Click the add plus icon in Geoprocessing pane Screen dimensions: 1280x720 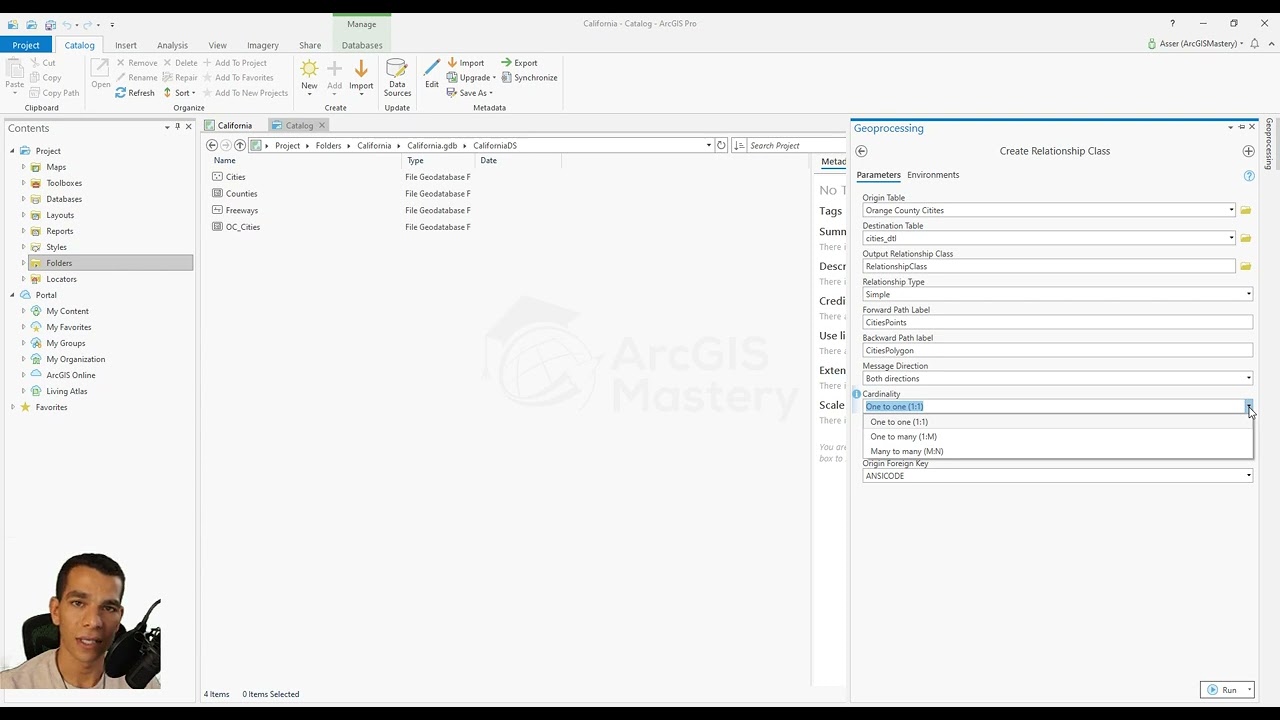1248,151
